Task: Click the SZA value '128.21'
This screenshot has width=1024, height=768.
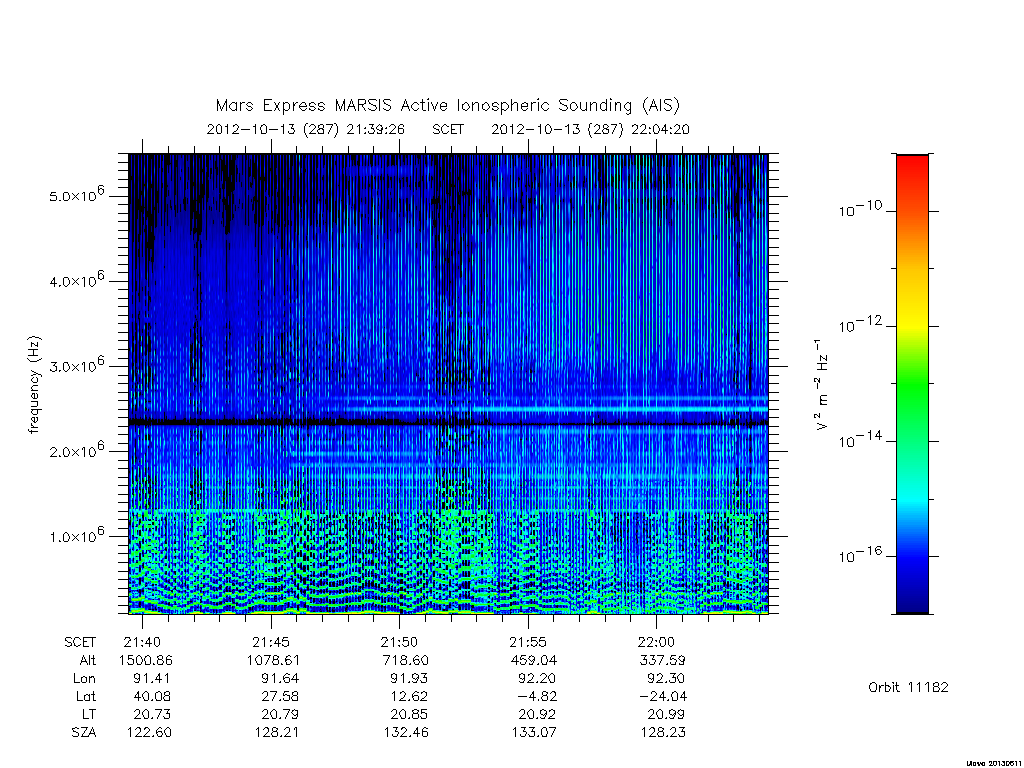Action: pyautogui.click(x=276, y=733)
